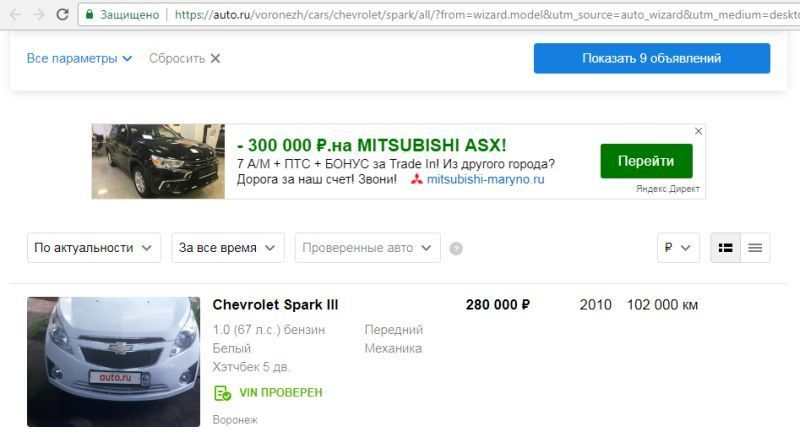Screen dimensions: 800x438
Task: Reset filters with Сбросить cross
Action: tap(215, 58)
